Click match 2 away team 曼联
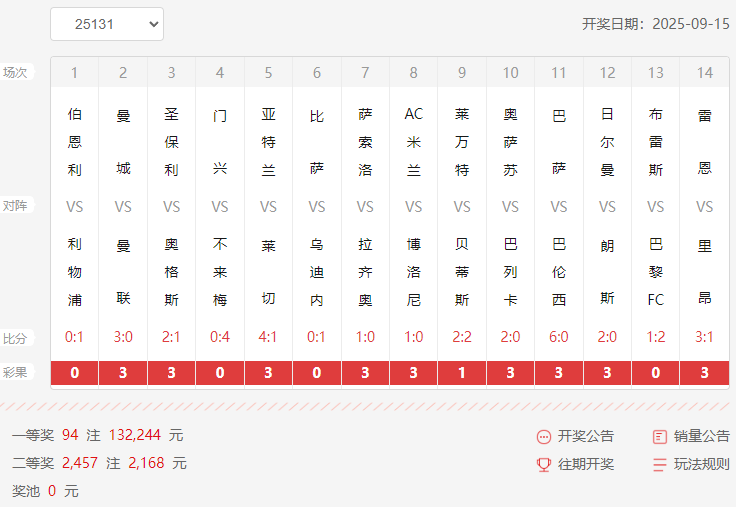 click(x=123, y=272)
